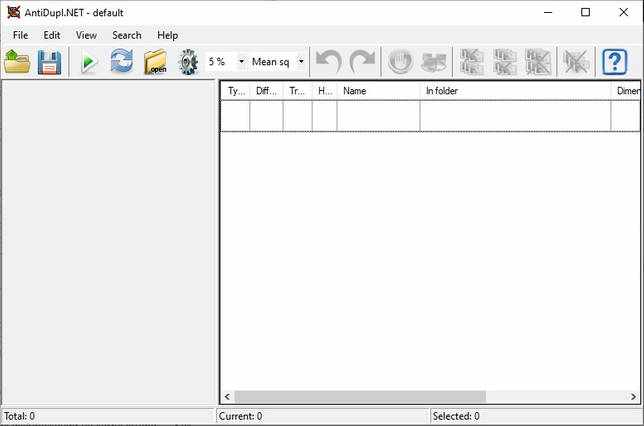Screen dimensions: 644x426
Task: Click the greyed-out crossed-image mistake icon
Action: 576,62
